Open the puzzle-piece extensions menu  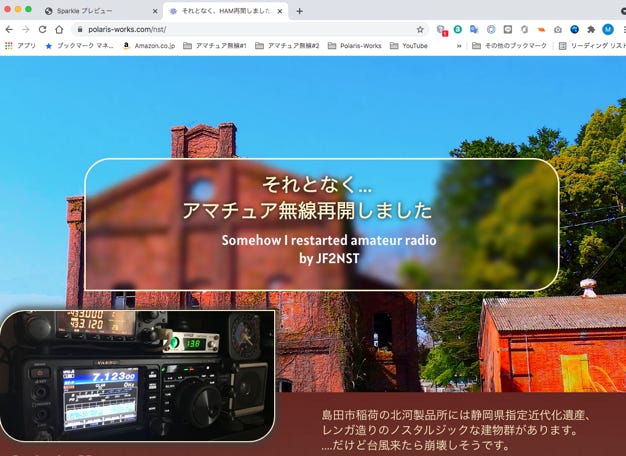(591, 29)
